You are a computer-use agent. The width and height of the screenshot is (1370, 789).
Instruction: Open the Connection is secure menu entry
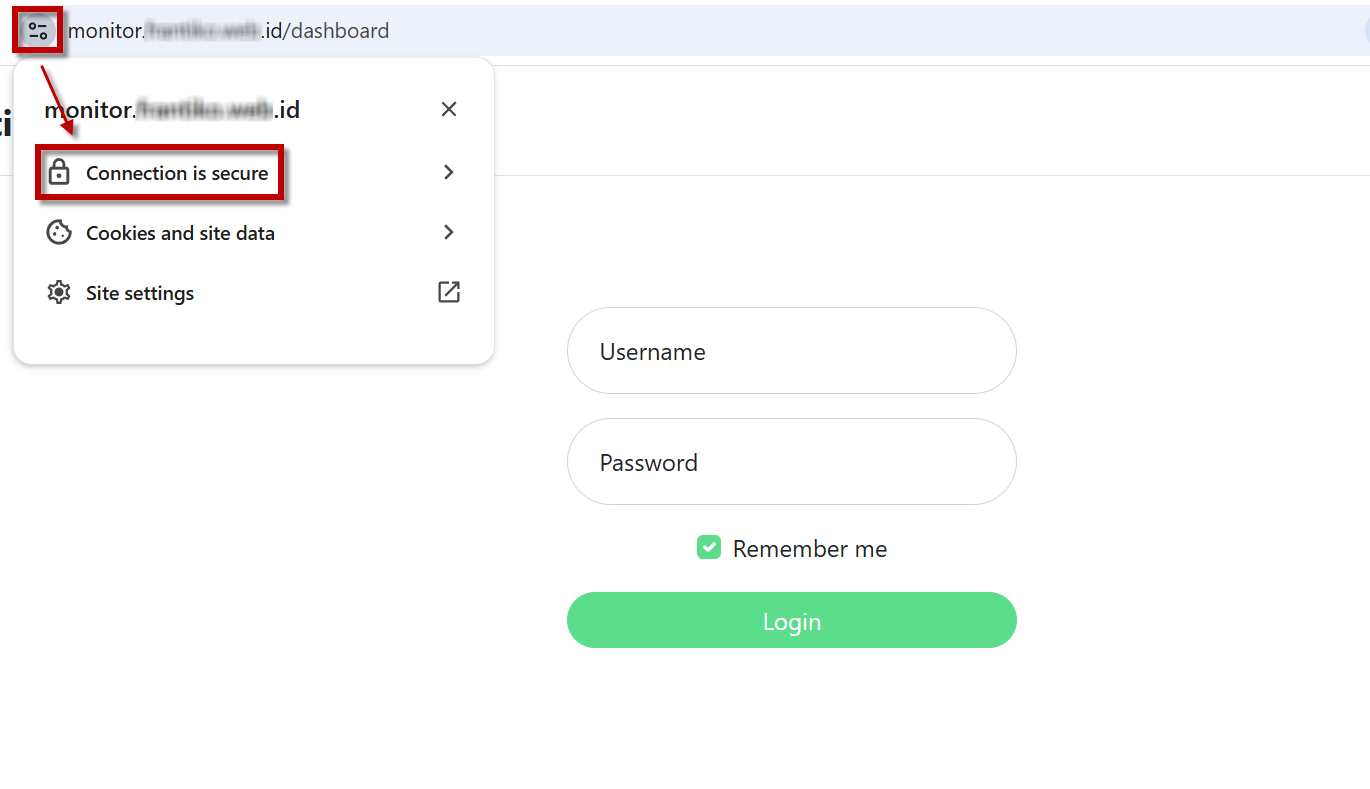[x=177, y=173]
